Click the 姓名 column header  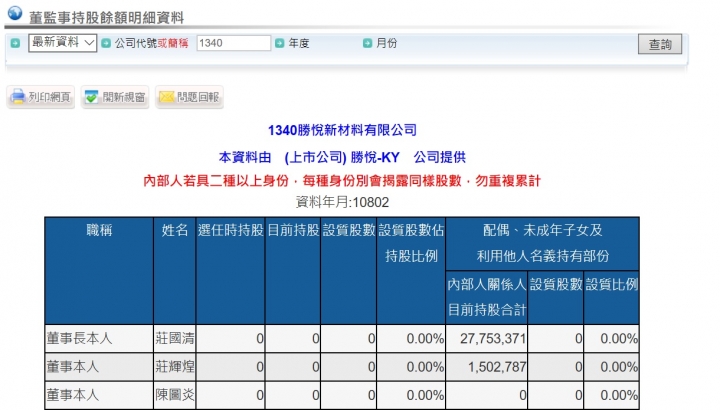point(174,271)
